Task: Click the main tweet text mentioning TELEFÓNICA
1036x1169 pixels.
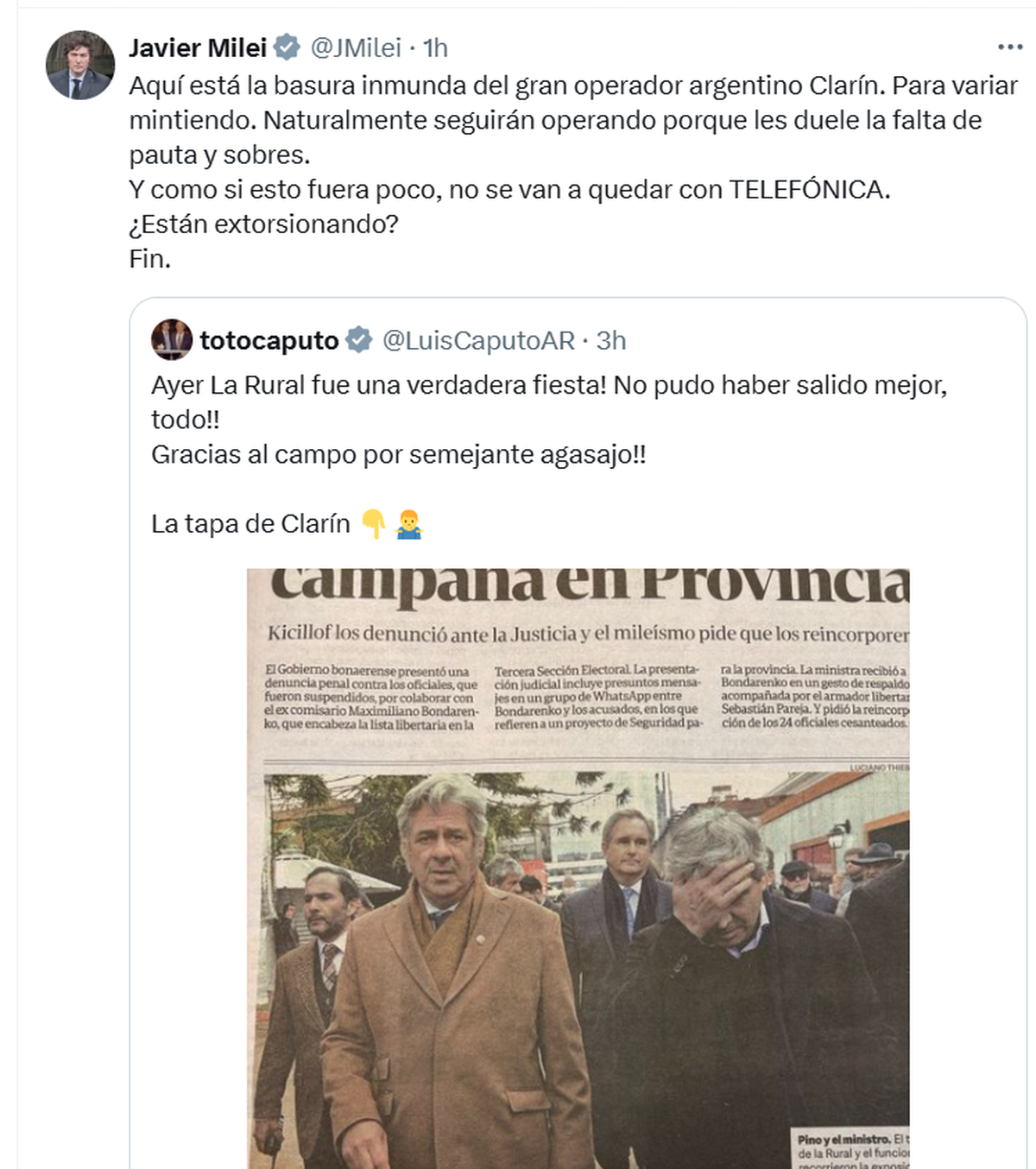Action: (509, 189)
